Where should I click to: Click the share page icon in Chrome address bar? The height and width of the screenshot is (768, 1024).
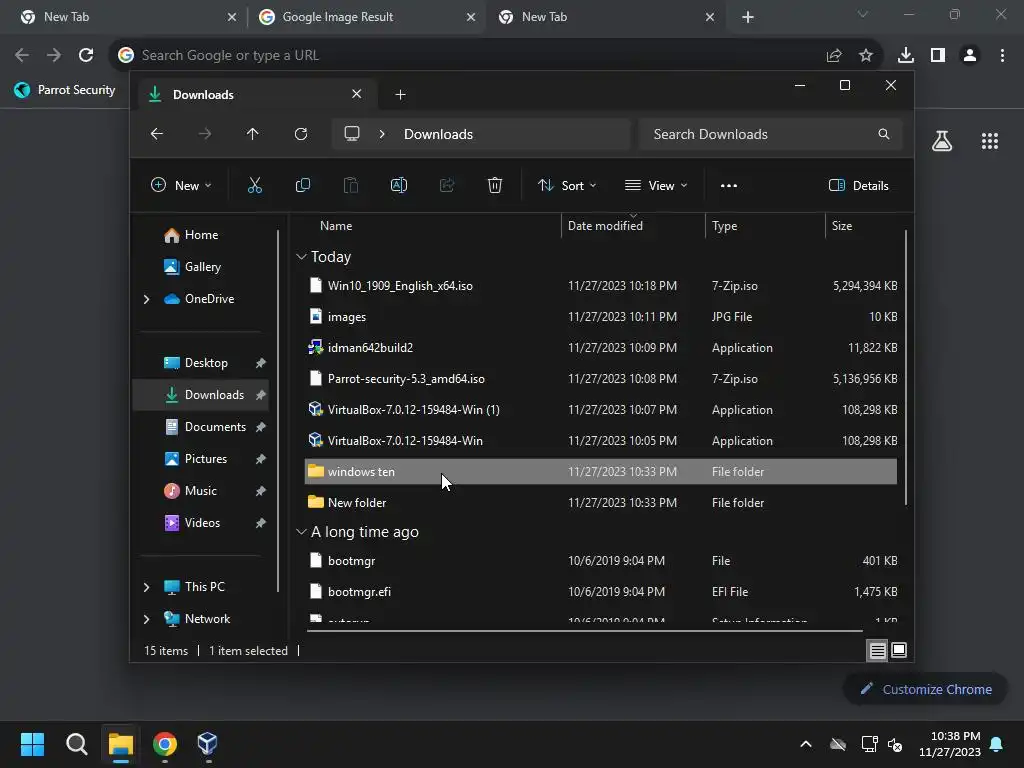(x=834, y=56)
